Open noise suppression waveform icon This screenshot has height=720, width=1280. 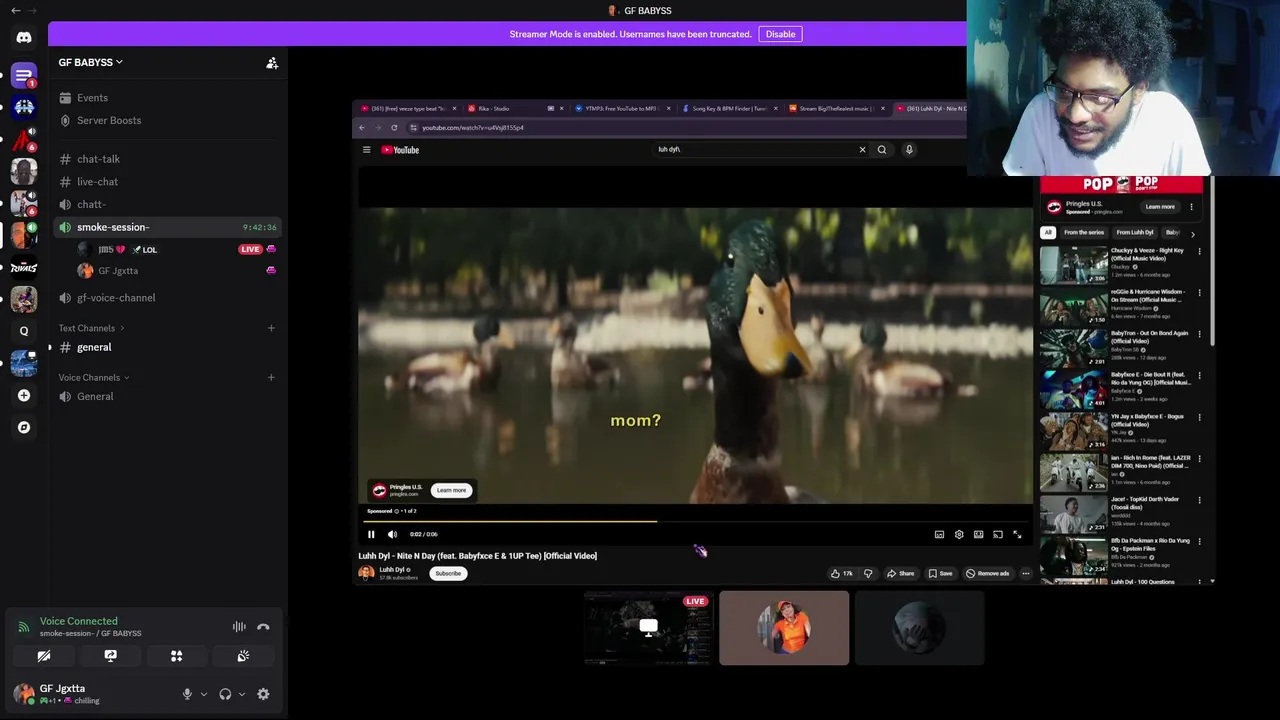(239, 627)
